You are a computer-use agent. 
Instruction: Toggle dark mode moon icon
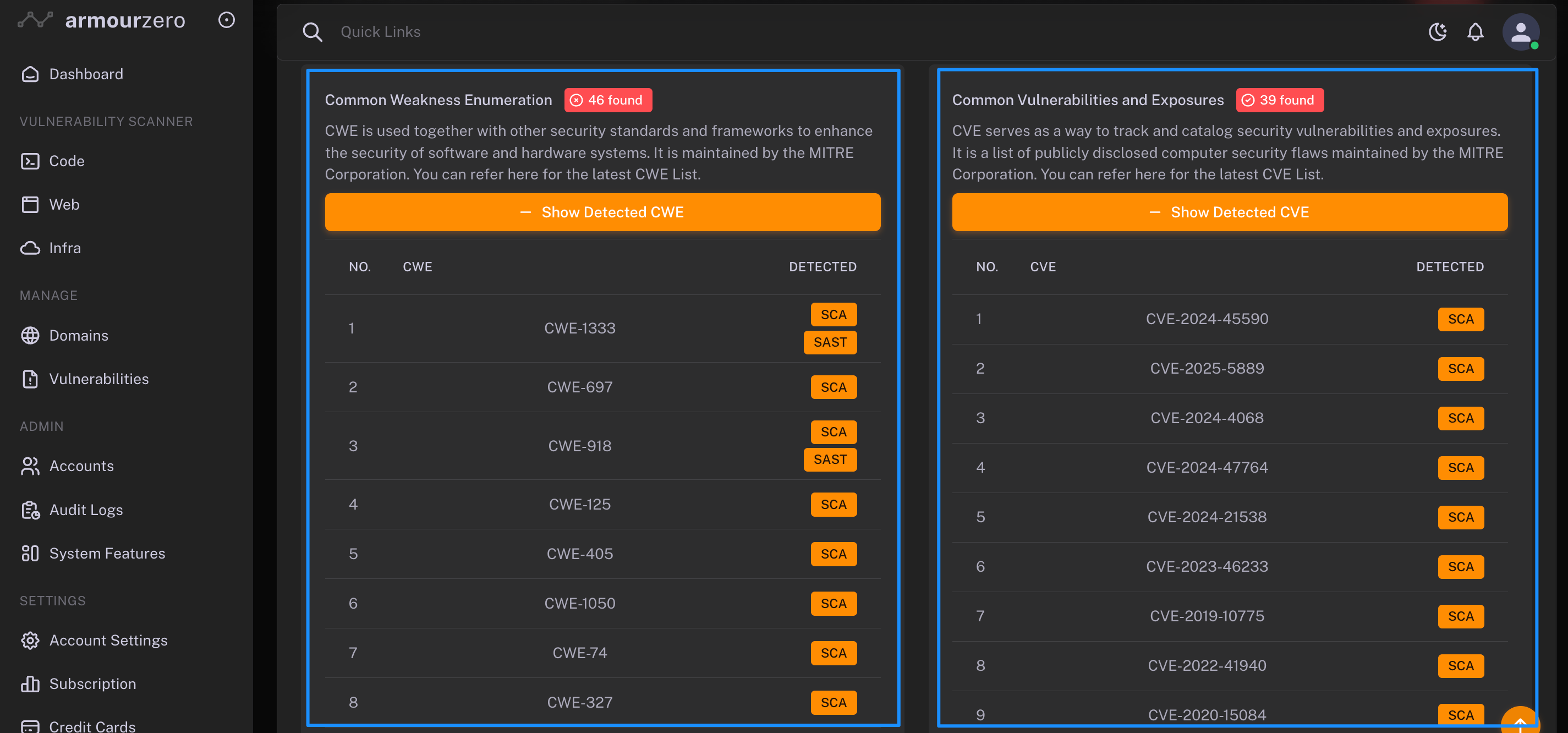click(1437, 32)
